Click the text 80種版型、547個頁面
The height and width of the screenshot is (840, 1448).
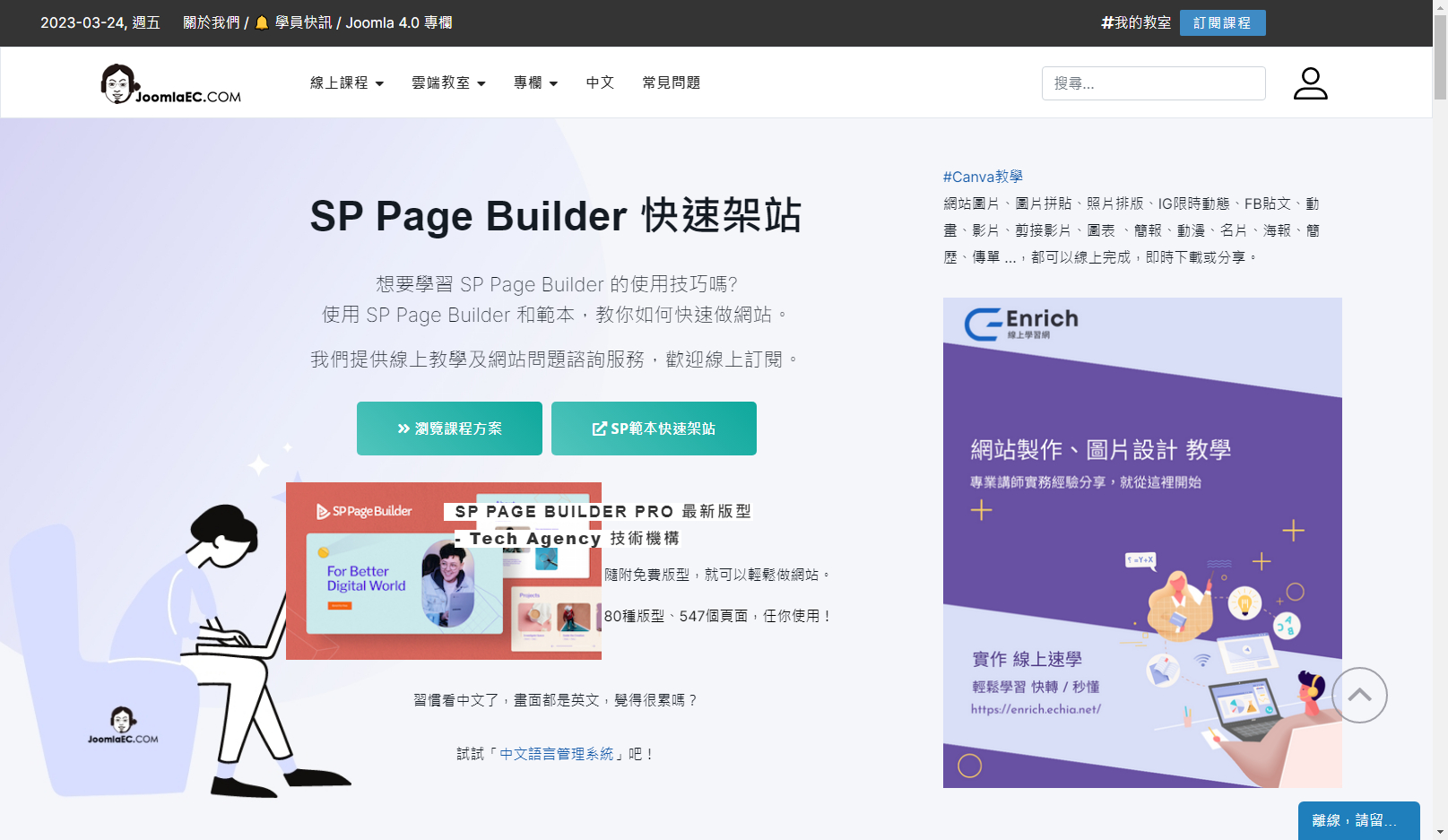coord(676,616)
